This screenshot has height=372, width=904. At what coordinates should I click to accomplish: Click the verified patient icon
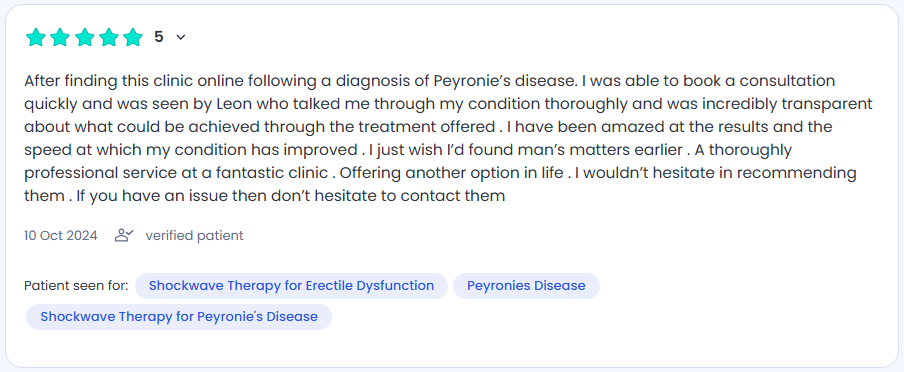click(124, 235)
